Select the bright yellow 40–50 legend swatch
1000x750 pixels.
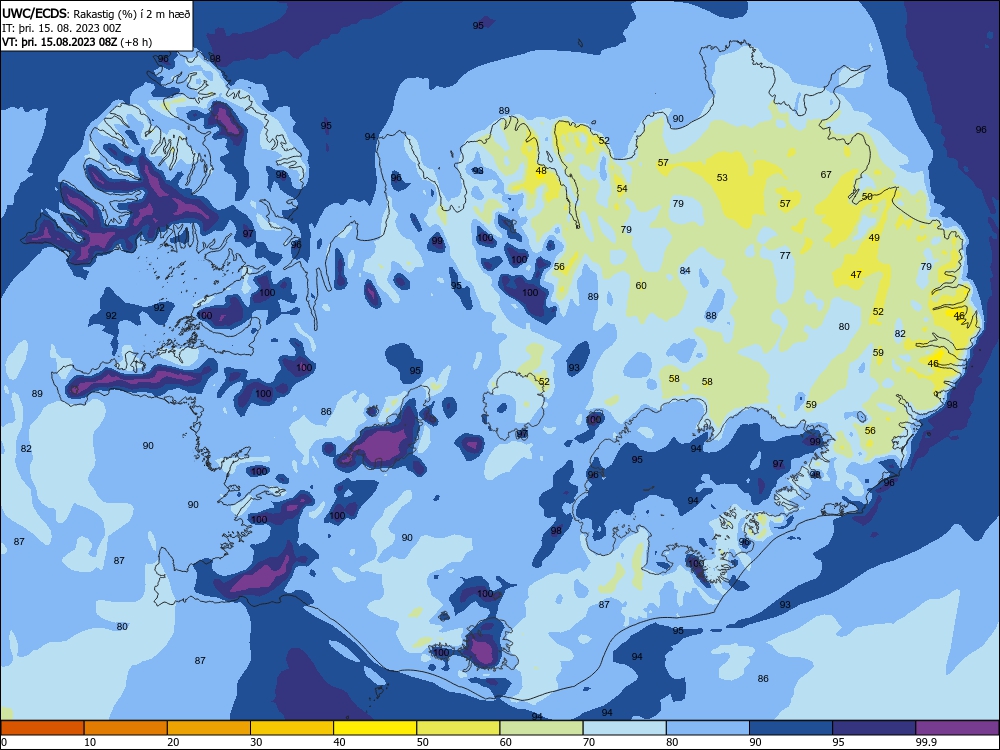coord(375,728)
